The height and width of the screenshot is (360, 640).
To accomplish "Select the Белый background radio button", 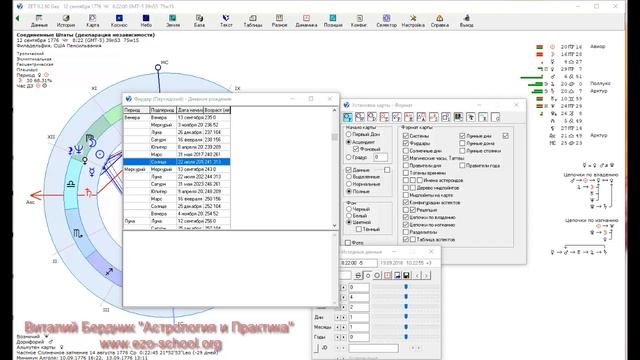I will [x=349, y=215].
